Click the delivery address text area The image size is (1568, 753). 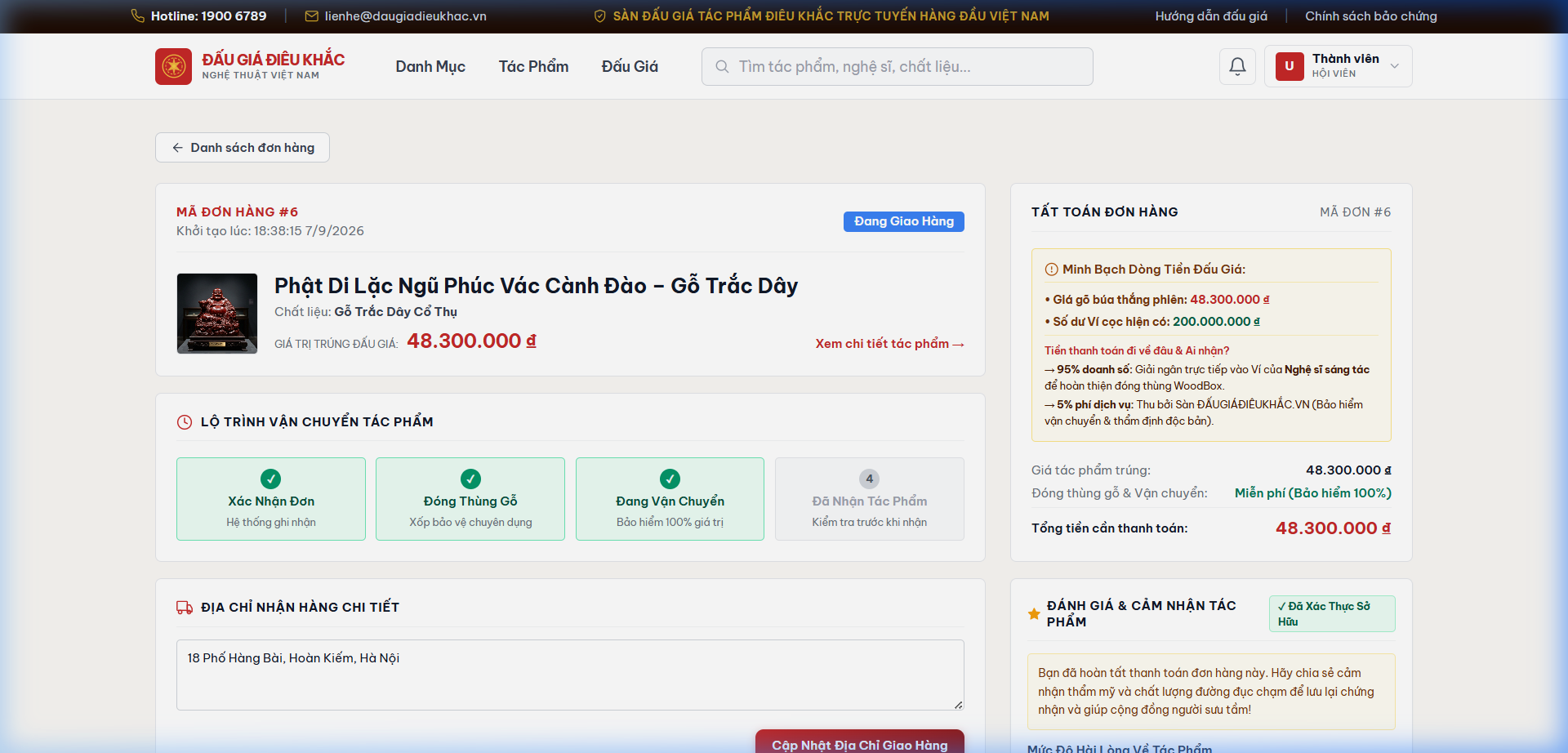(x=570, y=675)
